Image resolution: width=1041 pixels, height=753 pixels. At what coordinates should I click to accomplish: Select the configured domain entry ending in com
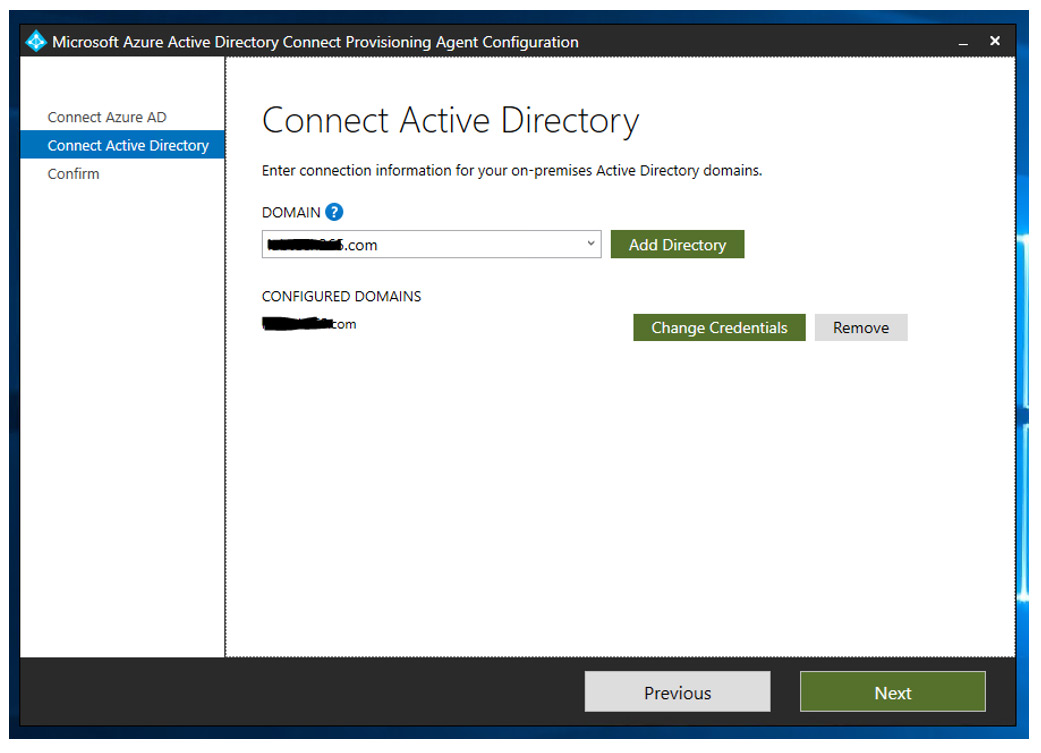pyautogui.click(x=309, y=324)
